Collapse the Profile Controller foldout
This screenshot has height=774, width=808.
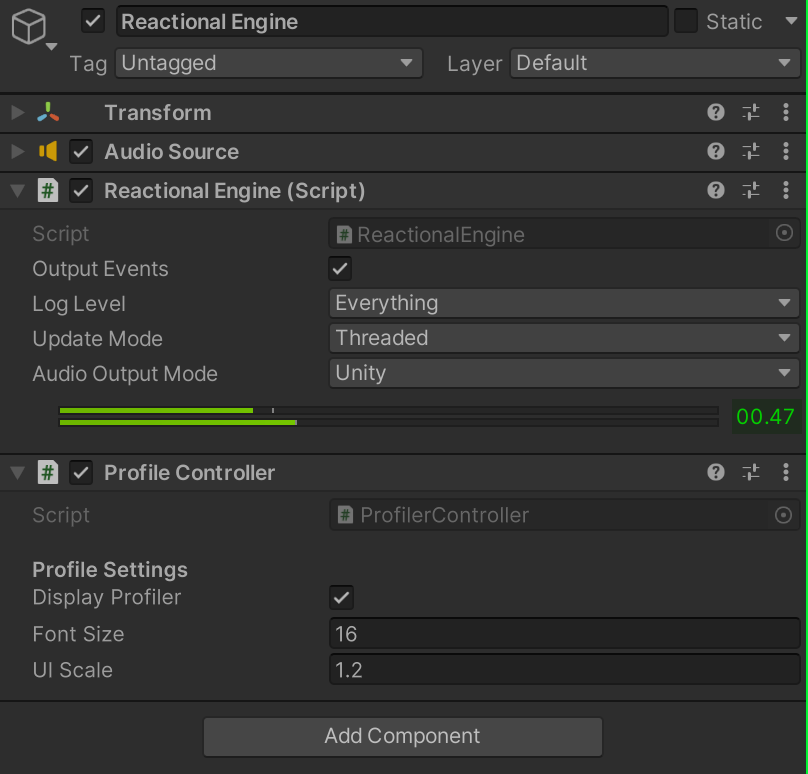[18, 473]
